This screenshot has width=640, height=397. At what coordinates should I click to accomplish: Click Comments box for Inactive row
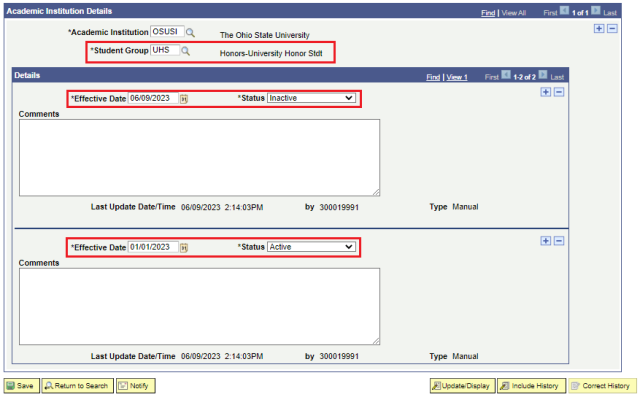(199, 157)
